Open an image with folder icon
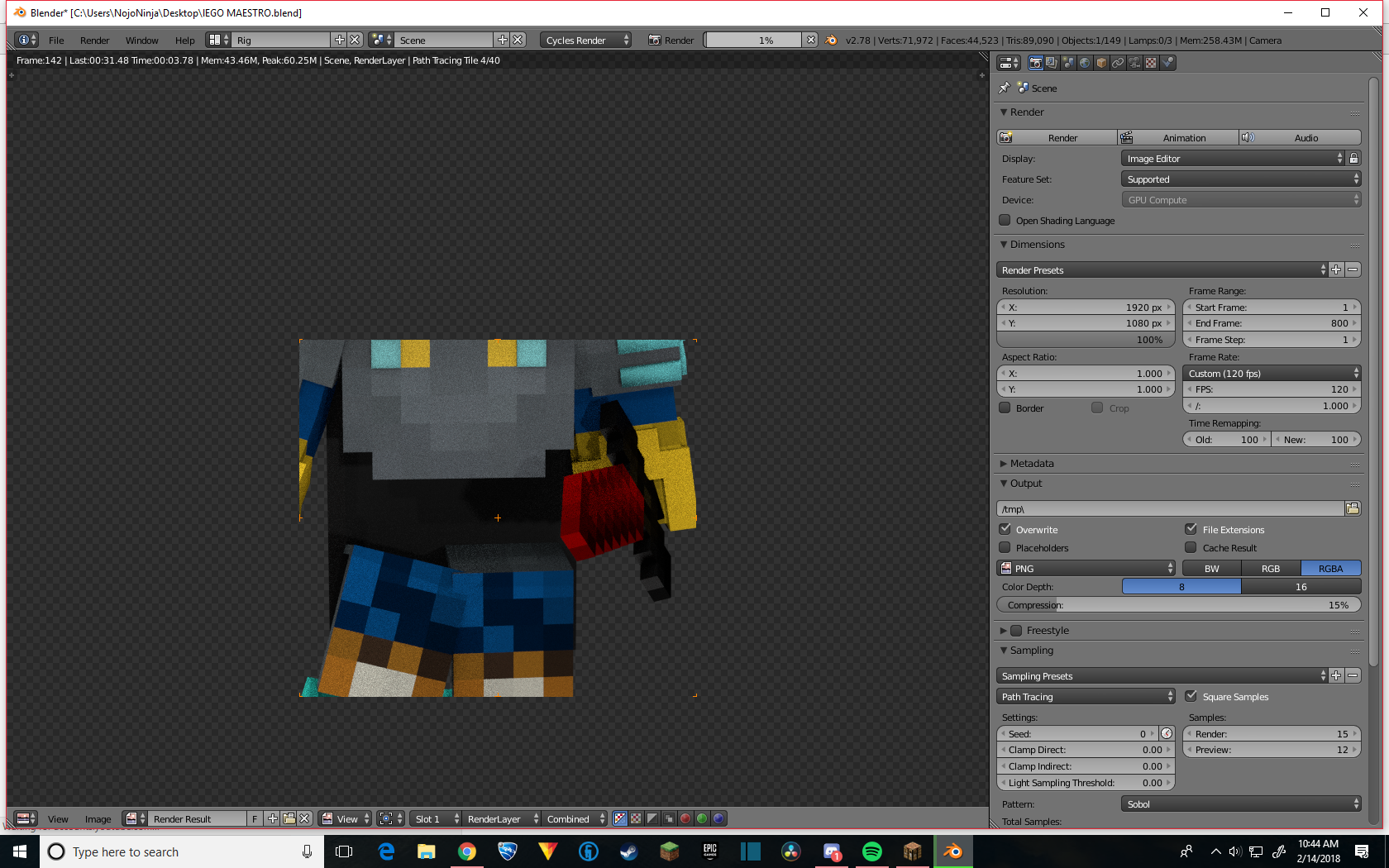1389x868 pixels. pyautogui.click(x=289, y=818)
